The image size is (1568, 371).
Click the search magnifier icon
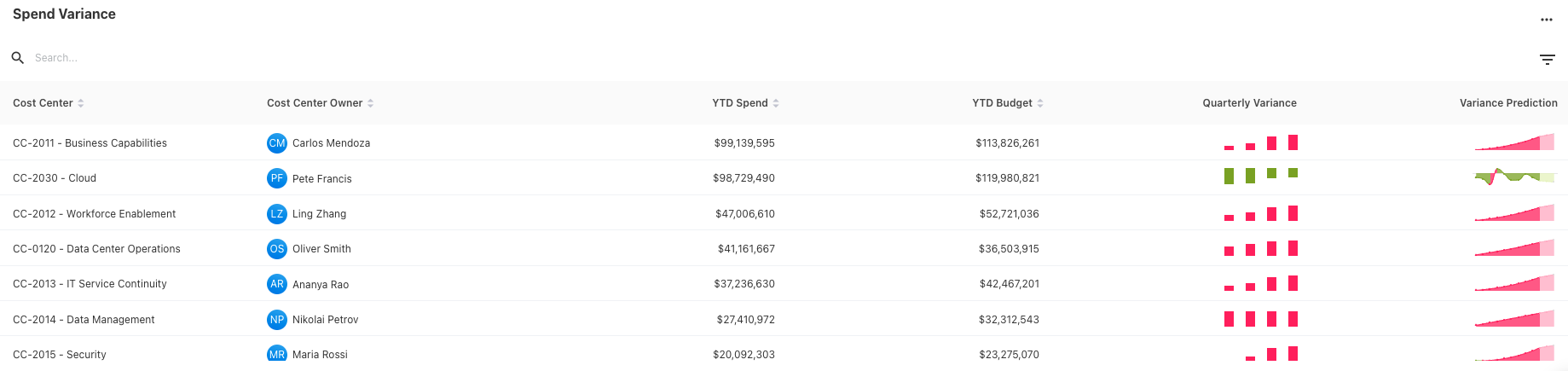17,58
